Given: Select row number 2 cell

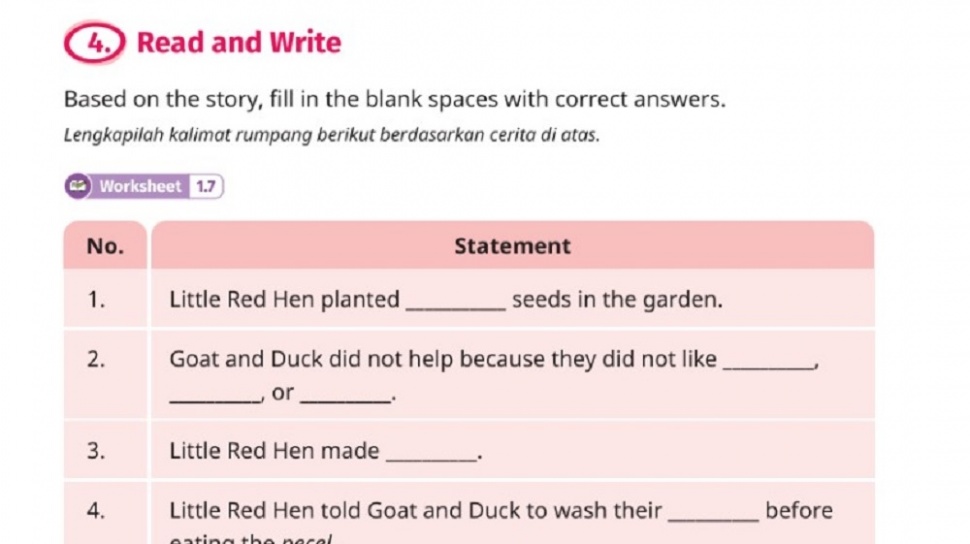Looking at the screenshot, I should point(97,360).
